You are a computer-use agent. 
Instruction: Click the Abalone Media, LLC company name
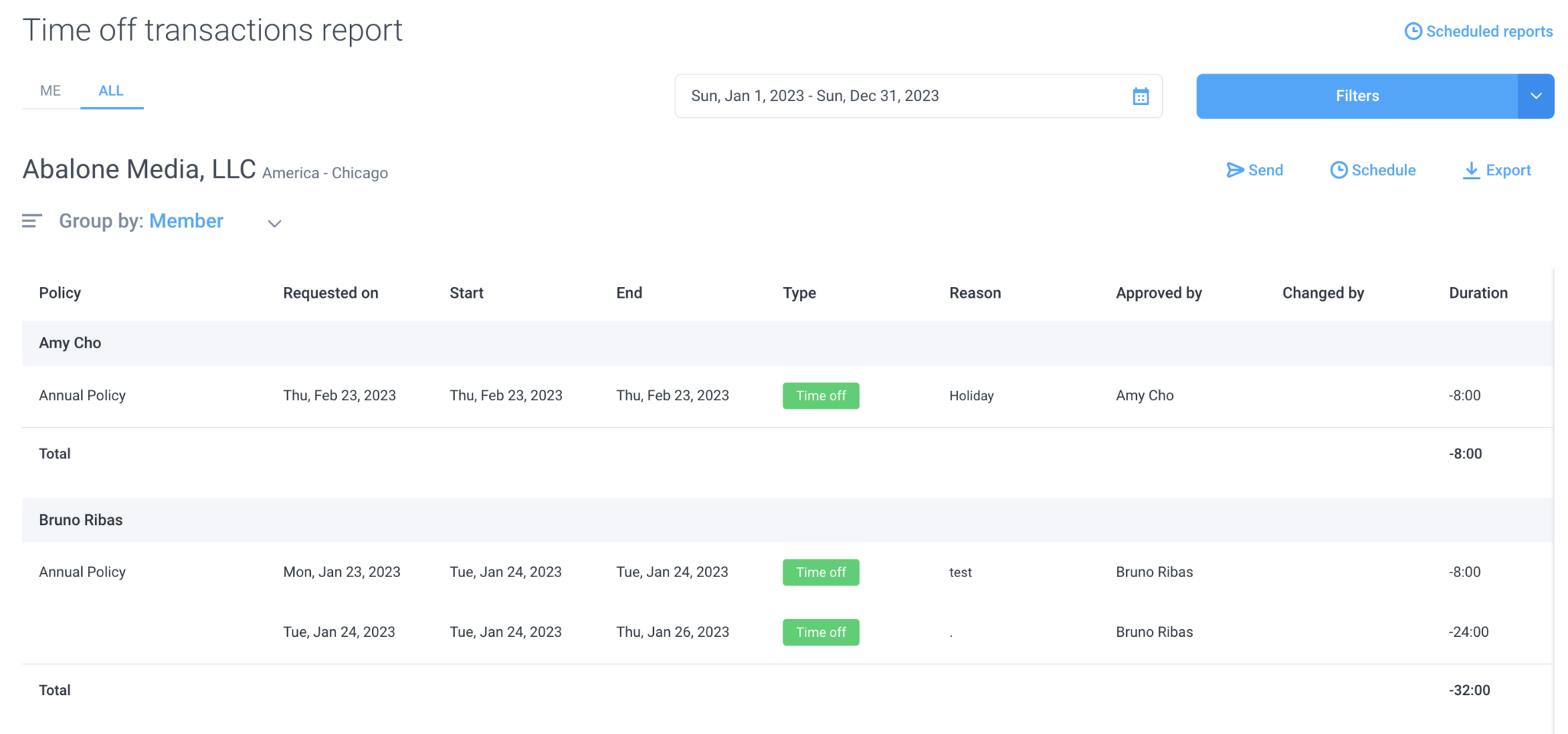139,169
